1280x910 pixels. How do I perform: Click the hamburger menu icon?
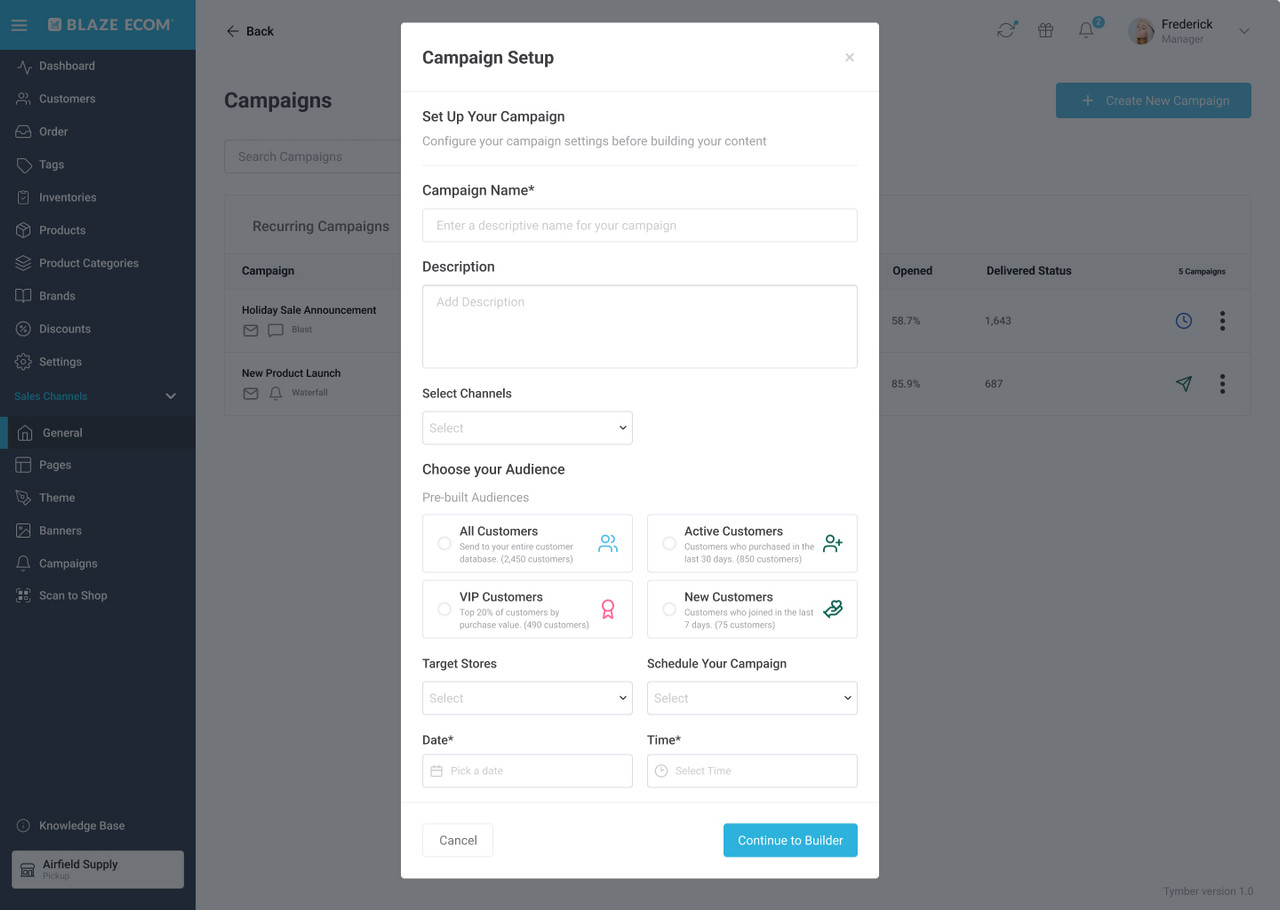tap(19, 25)
